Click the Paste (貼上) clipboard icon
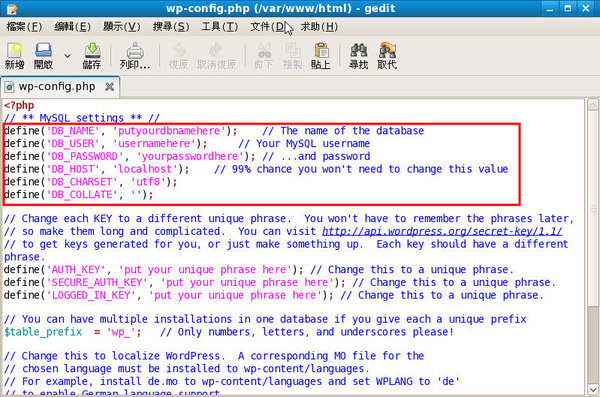 [x=321, y=56]
